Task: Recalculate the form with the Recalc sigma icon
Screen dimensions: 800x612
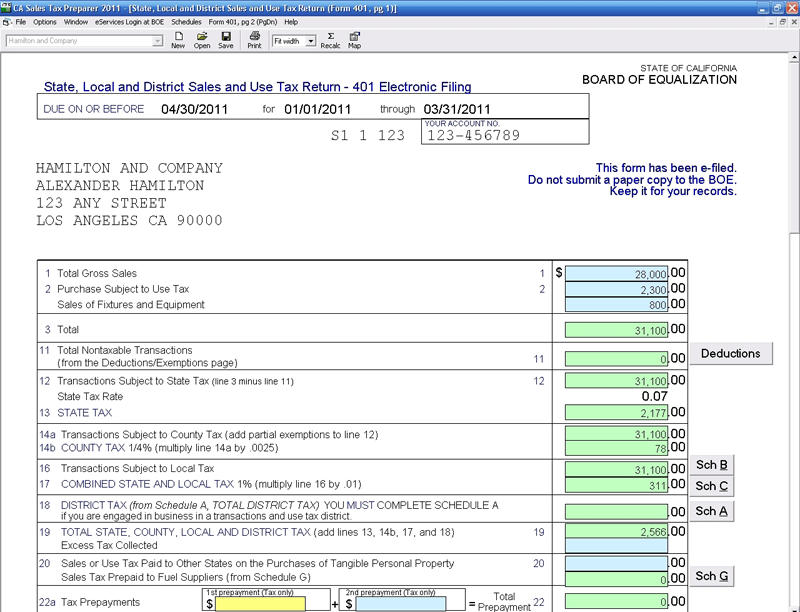Action: click(x=332, y=38)
